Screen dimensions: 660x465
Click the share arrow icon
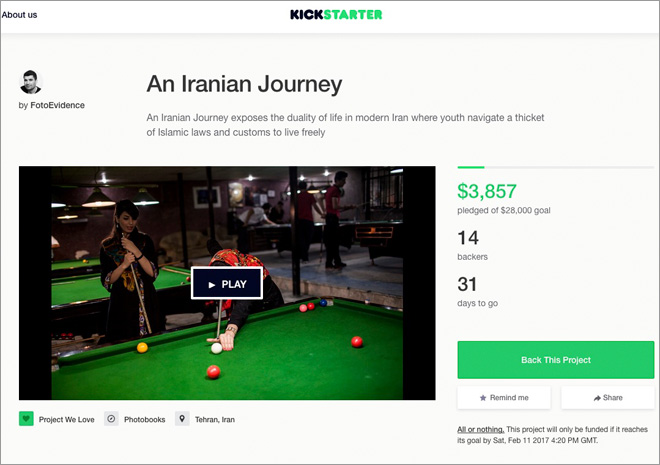597,398
